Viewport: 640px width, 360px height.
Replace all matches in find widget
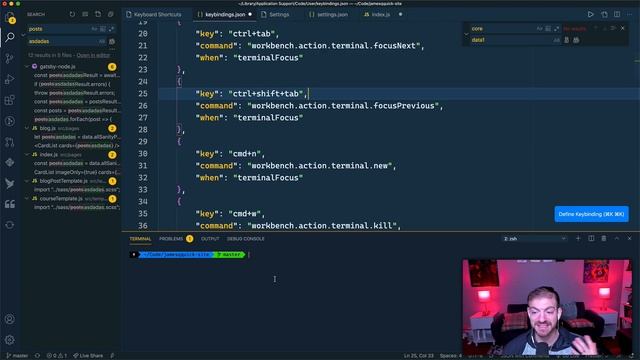(576, 40)
